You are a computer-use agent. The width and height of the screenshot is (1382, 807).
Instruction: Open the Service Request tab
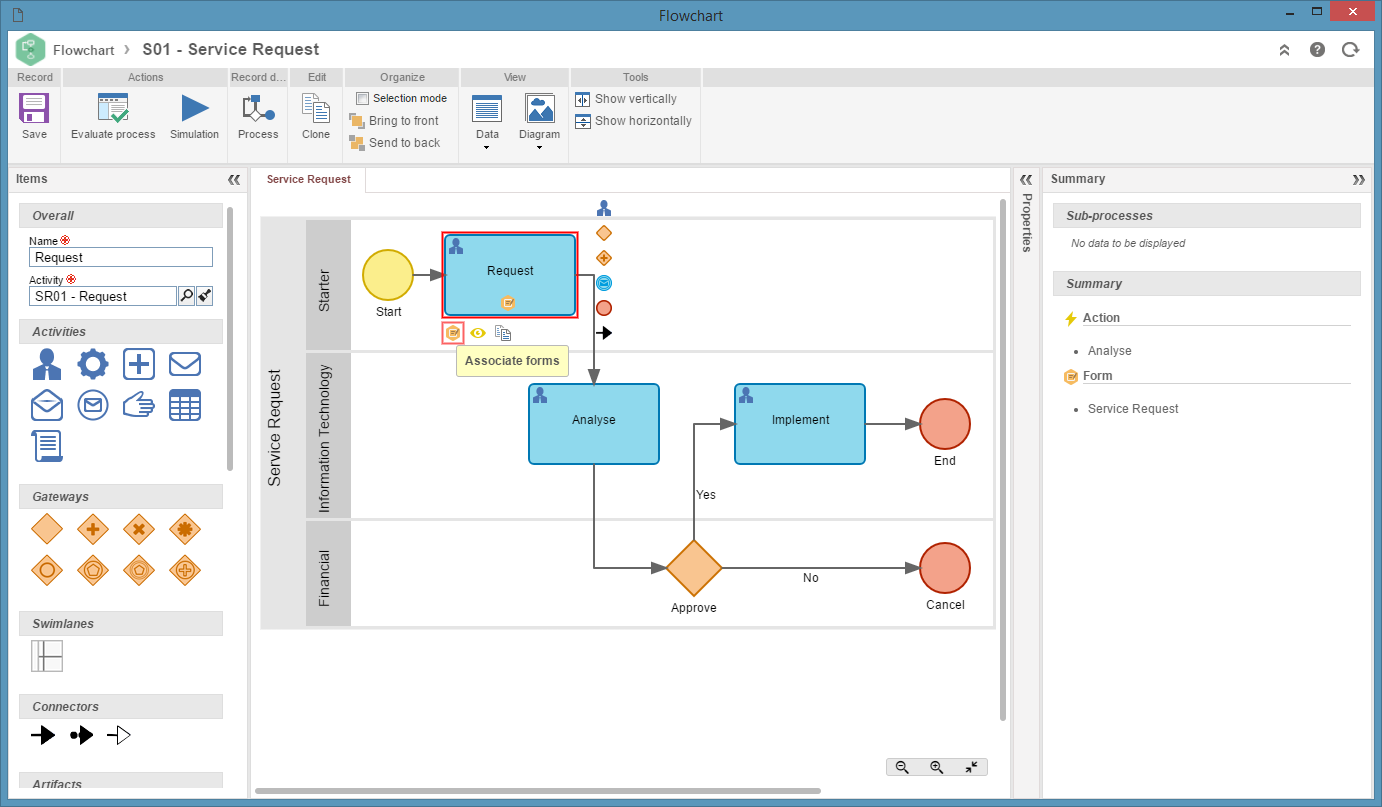click(x=309, y=179)
